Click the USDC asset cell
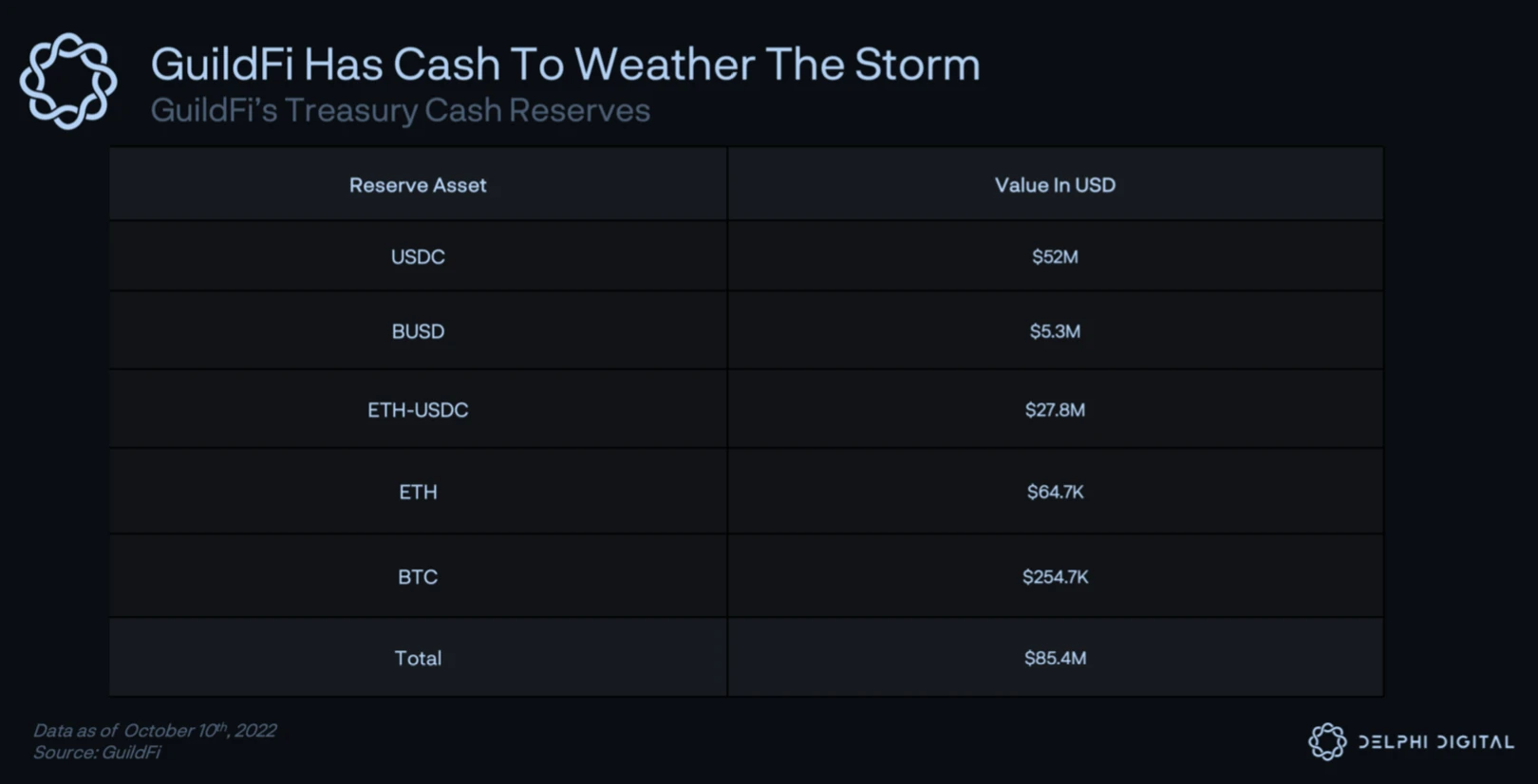This screenshot has width=1538, height=784. tap(418, 257)
